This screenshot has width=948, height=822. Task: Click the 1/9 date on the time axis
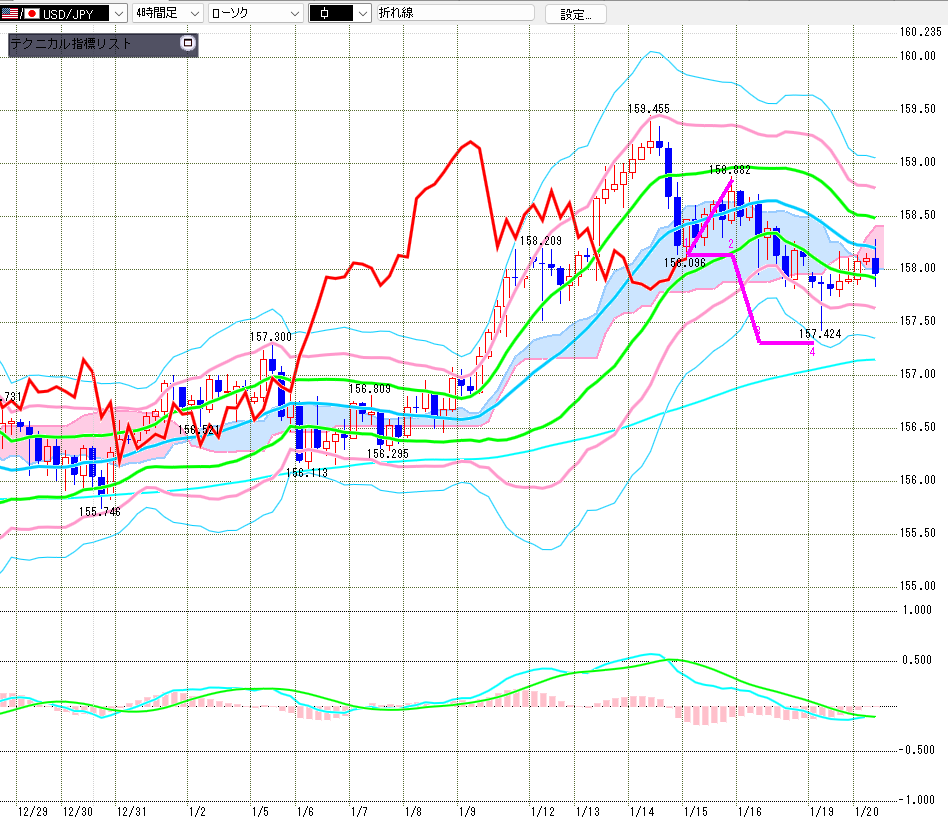[x=465, y=810]
